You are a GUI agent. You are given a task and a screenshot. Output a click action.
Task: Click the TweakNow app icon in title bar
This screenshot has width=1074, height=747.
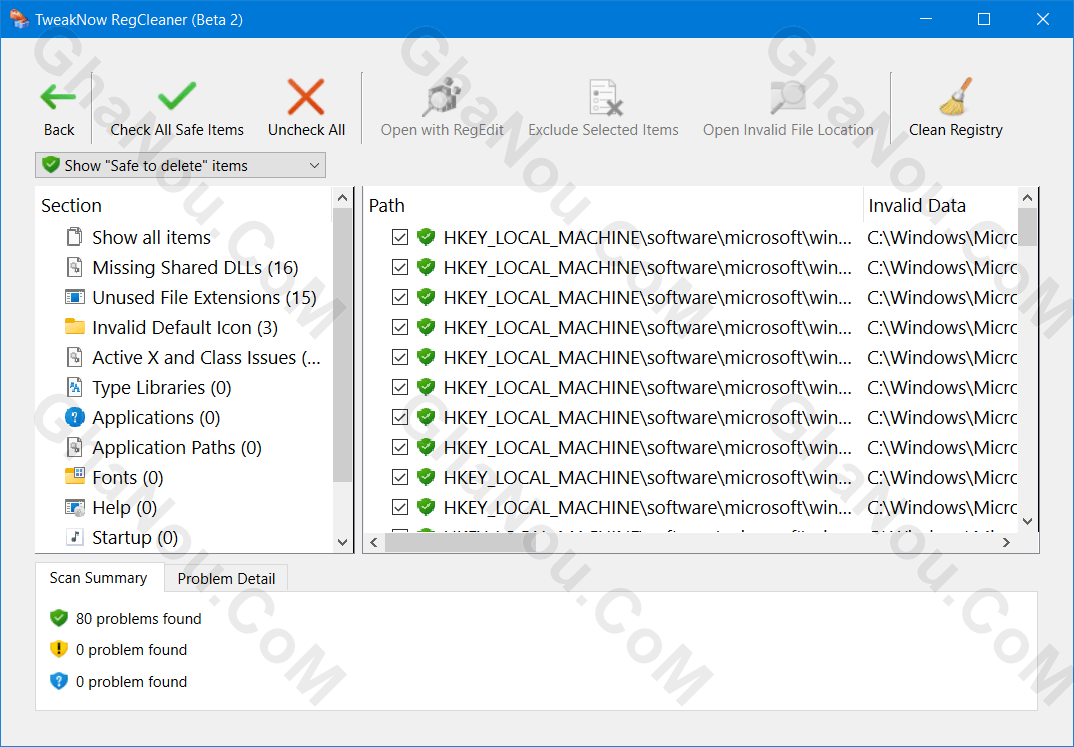click(18, 18)
